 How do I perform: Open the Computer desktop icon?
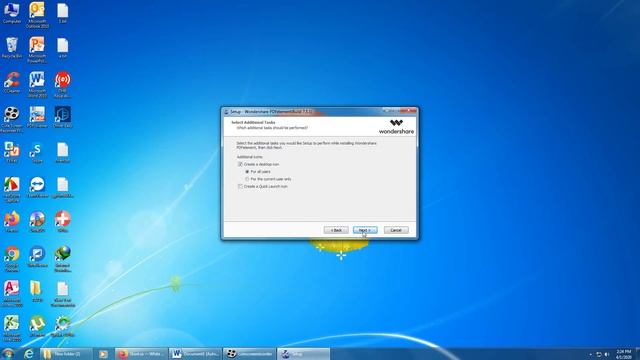click(12, 13)
